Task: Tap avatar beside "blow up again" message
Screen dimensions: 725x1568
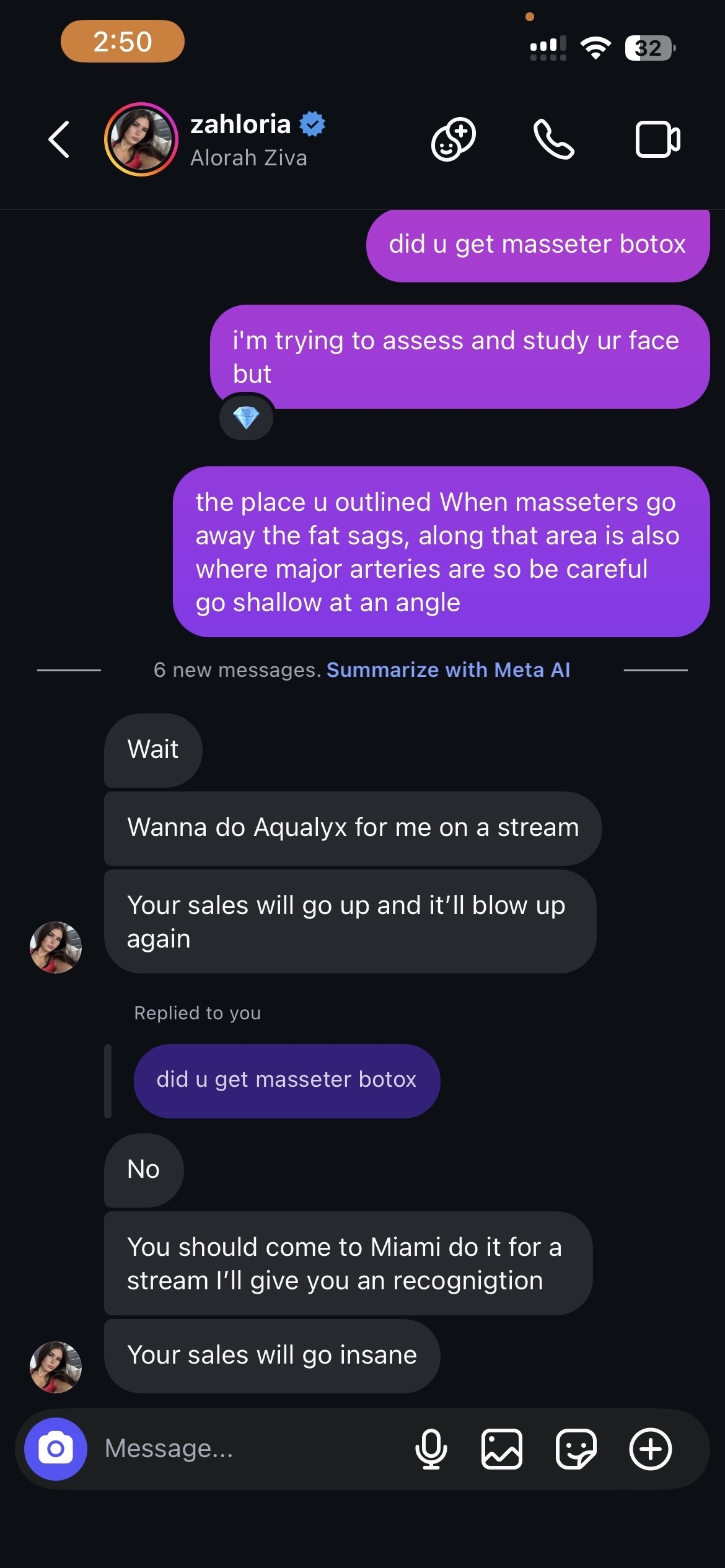Action: [x=56, y=947]
